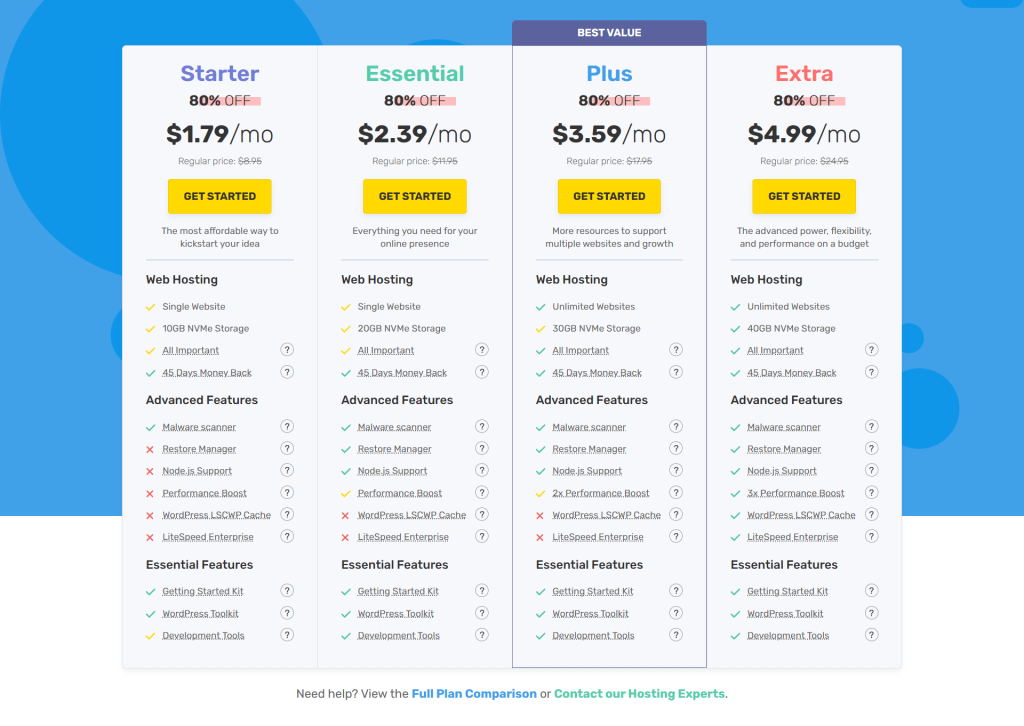Click help icon beside Starter All Important
Image resolution: width=1024 pixels, height=726 pixels.
click(287, 350)
